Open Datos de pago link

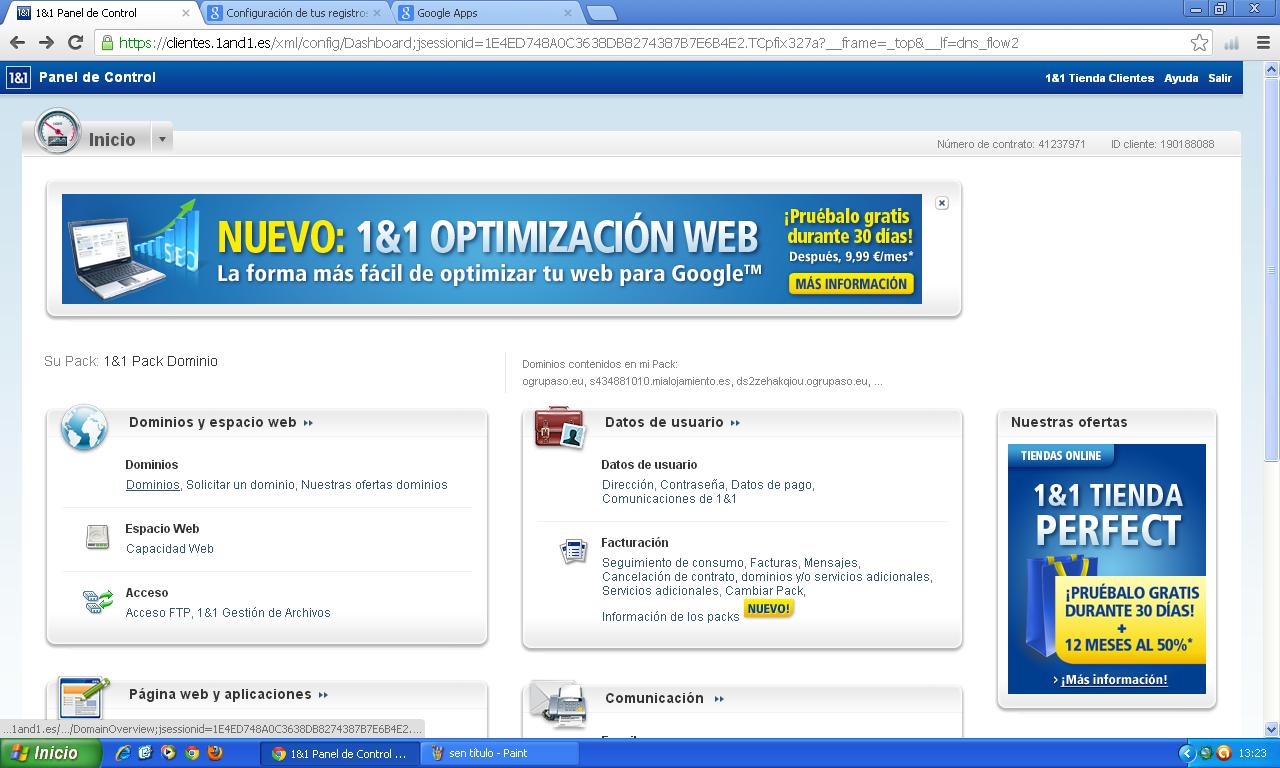tap(771, 485)
